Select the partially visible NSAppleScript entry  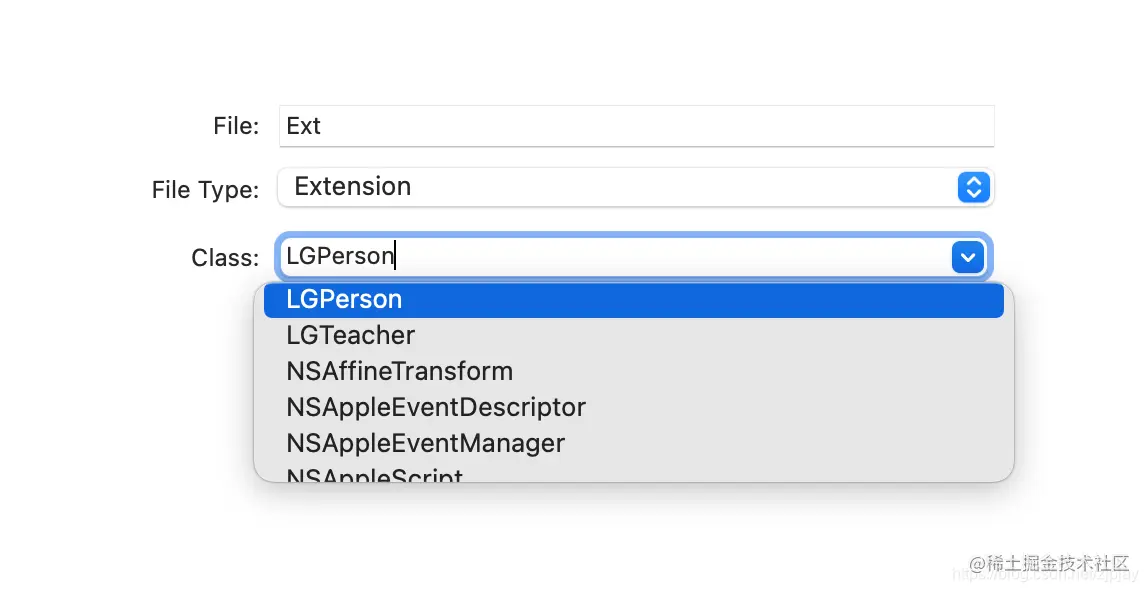[x=374, y=476]
